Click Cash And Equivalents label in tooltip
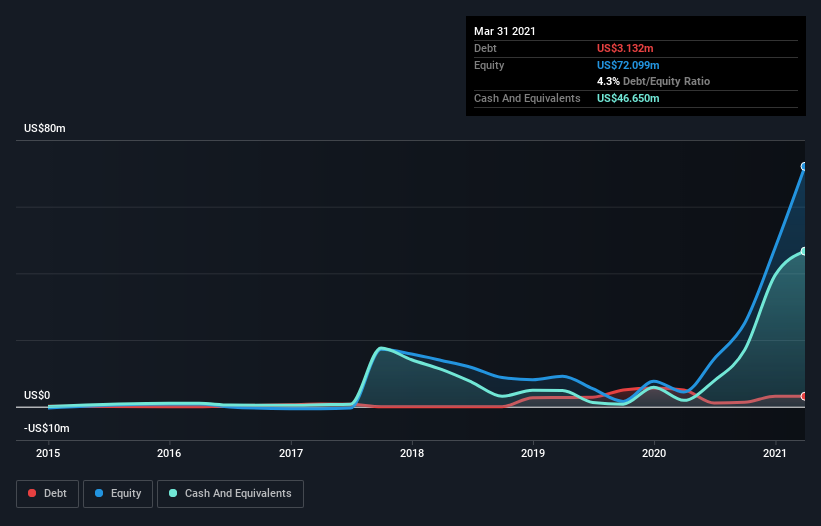 pyautogui.click(x=527, y=98)
